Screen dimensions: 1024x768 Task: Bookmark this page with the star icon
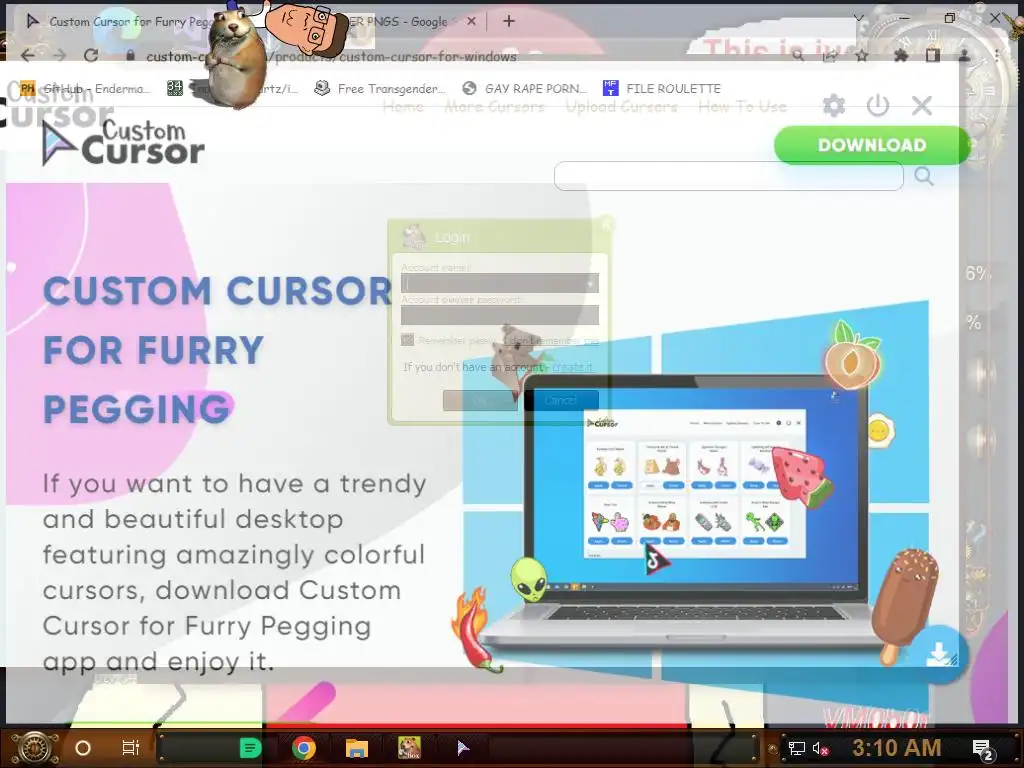pyautogui.click(x=861, y=56)
